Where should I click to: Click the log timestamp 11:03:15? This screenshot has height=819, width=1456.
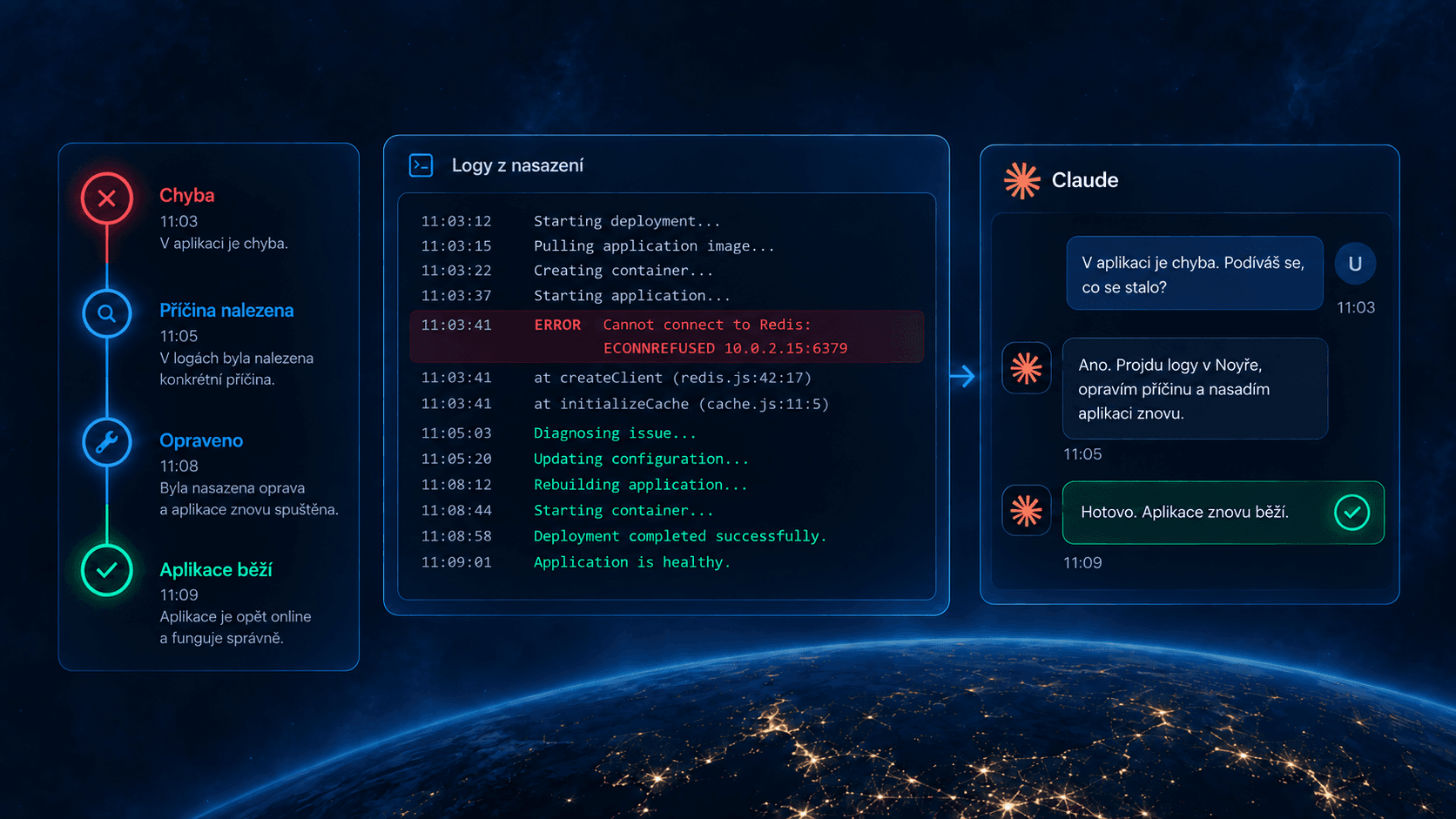pyautogui.click(x=456, y=246)
